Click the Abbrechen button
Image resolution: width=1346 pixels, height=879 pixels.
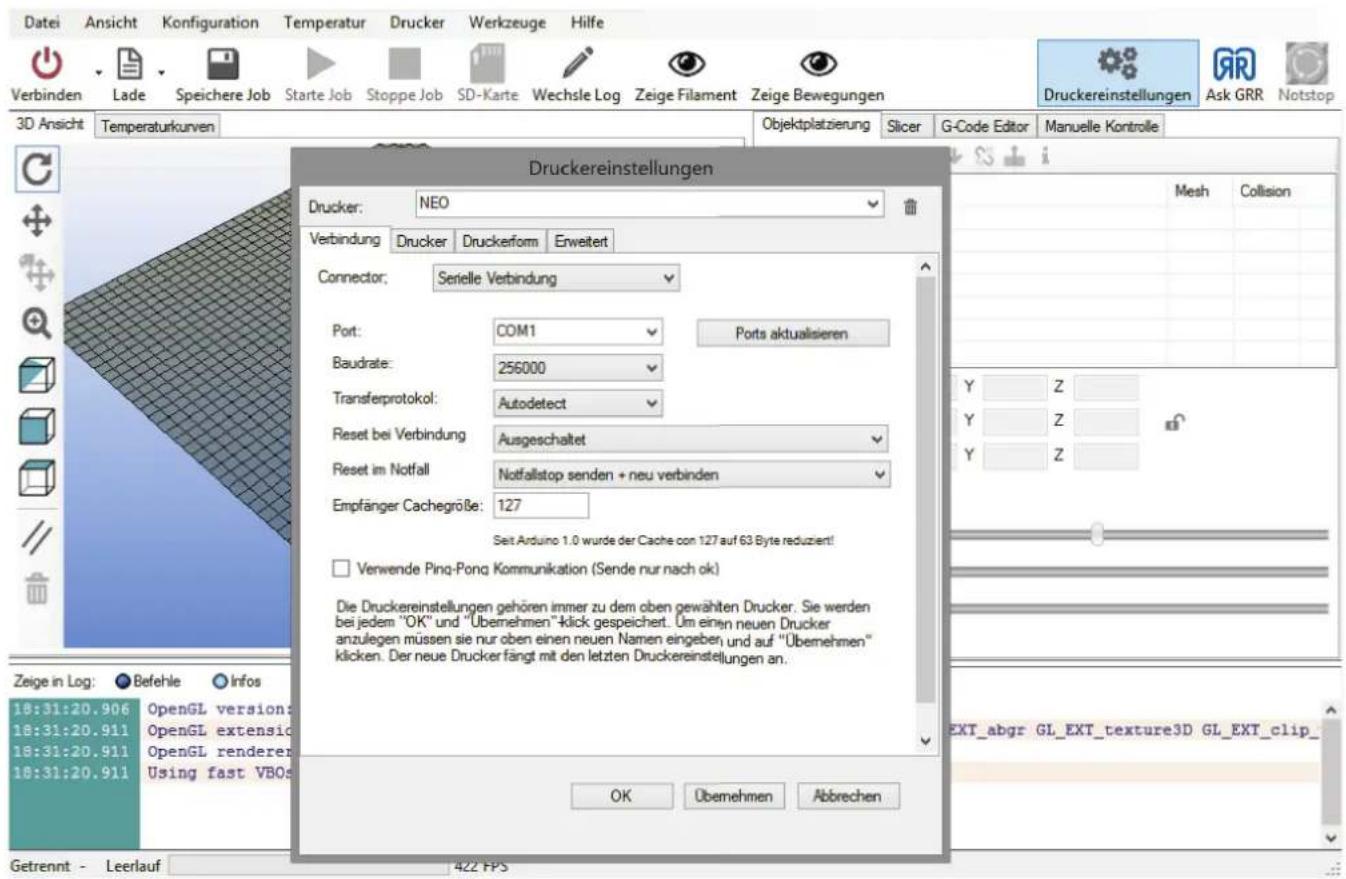pos(847,796)
